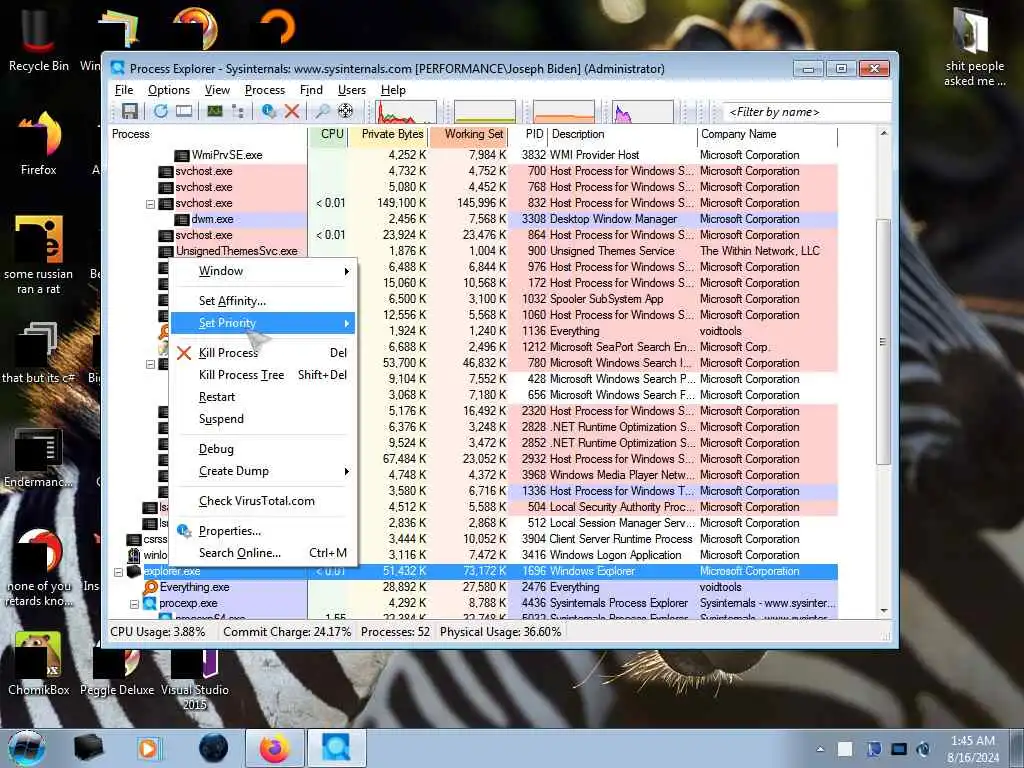Click the Find Window's Process crosshair icon
1024x768 pixels.
pos(345,112)
